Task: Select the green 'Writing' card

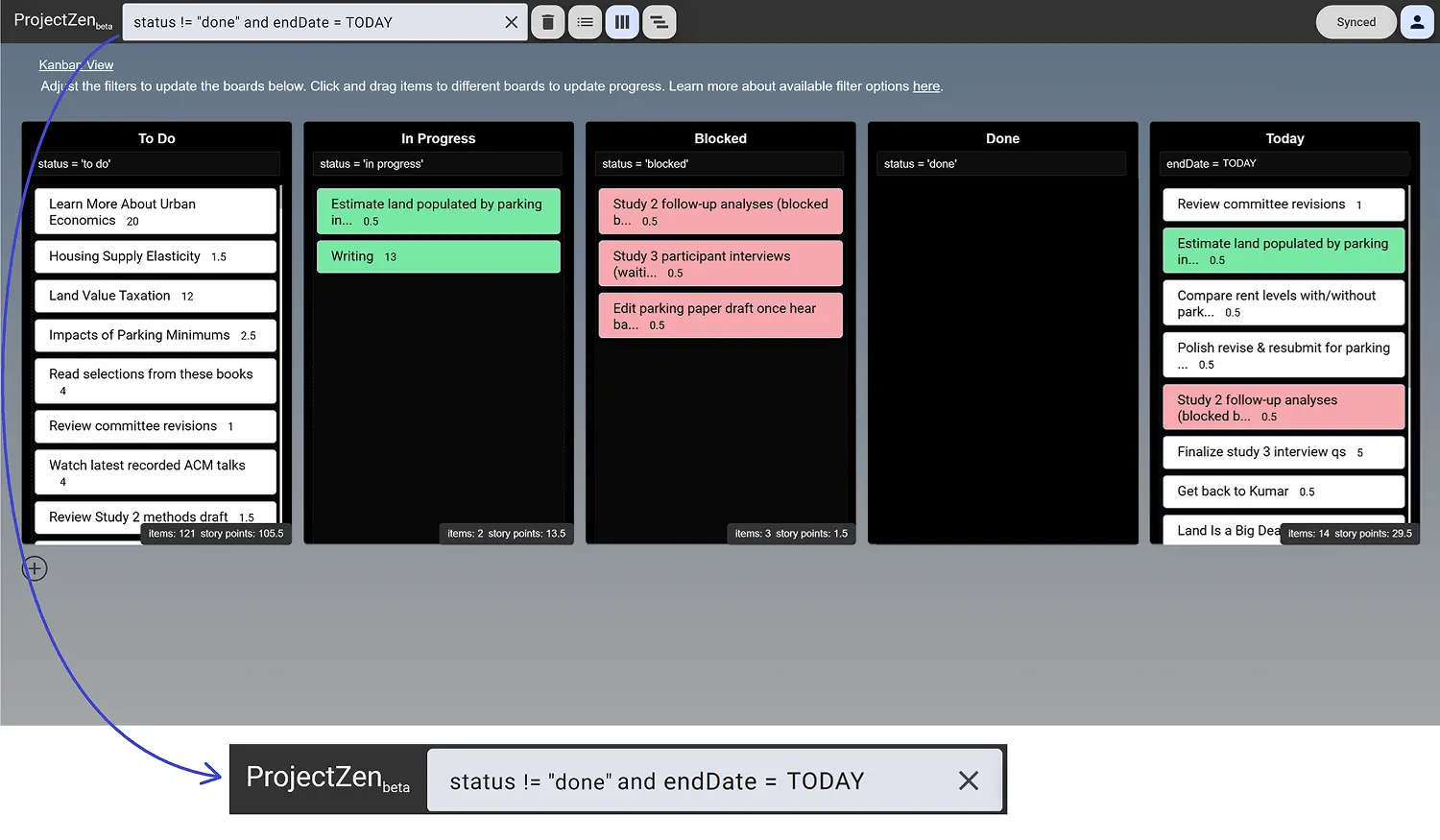Action: (x=439, y=256)
